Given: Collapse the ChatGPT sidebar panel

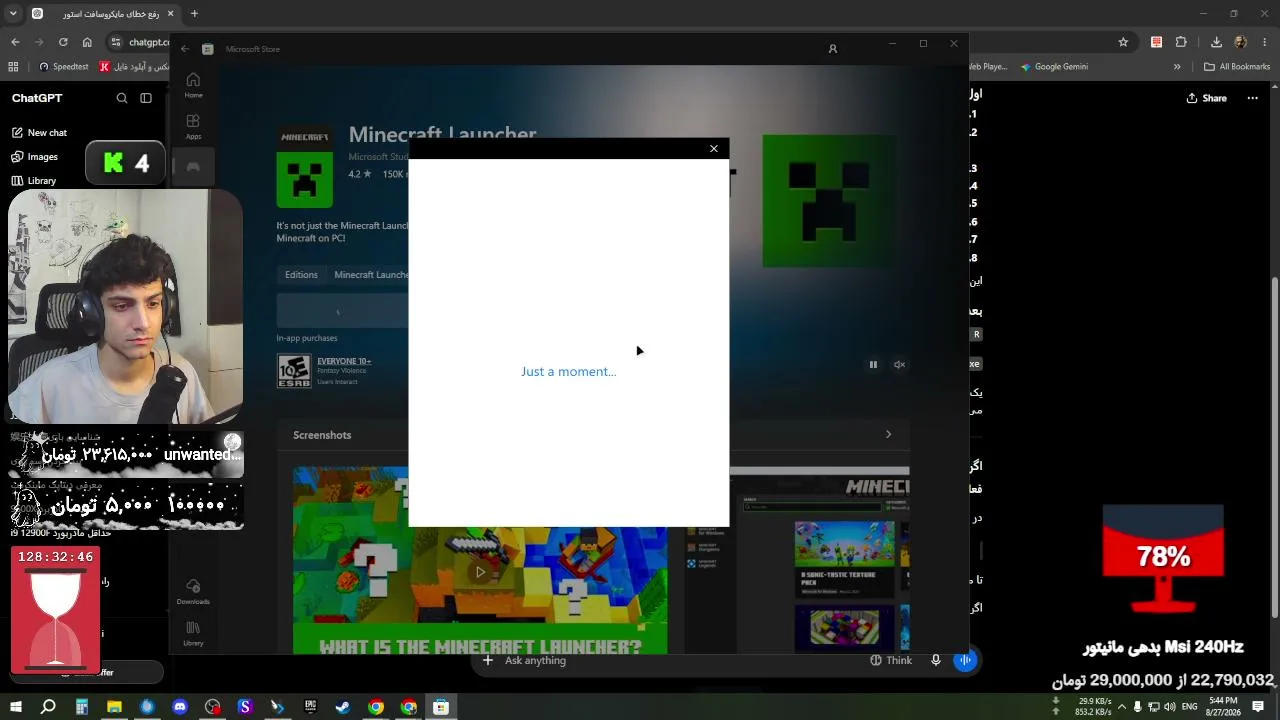Looking at the screenshot, I should coord(146,98).
